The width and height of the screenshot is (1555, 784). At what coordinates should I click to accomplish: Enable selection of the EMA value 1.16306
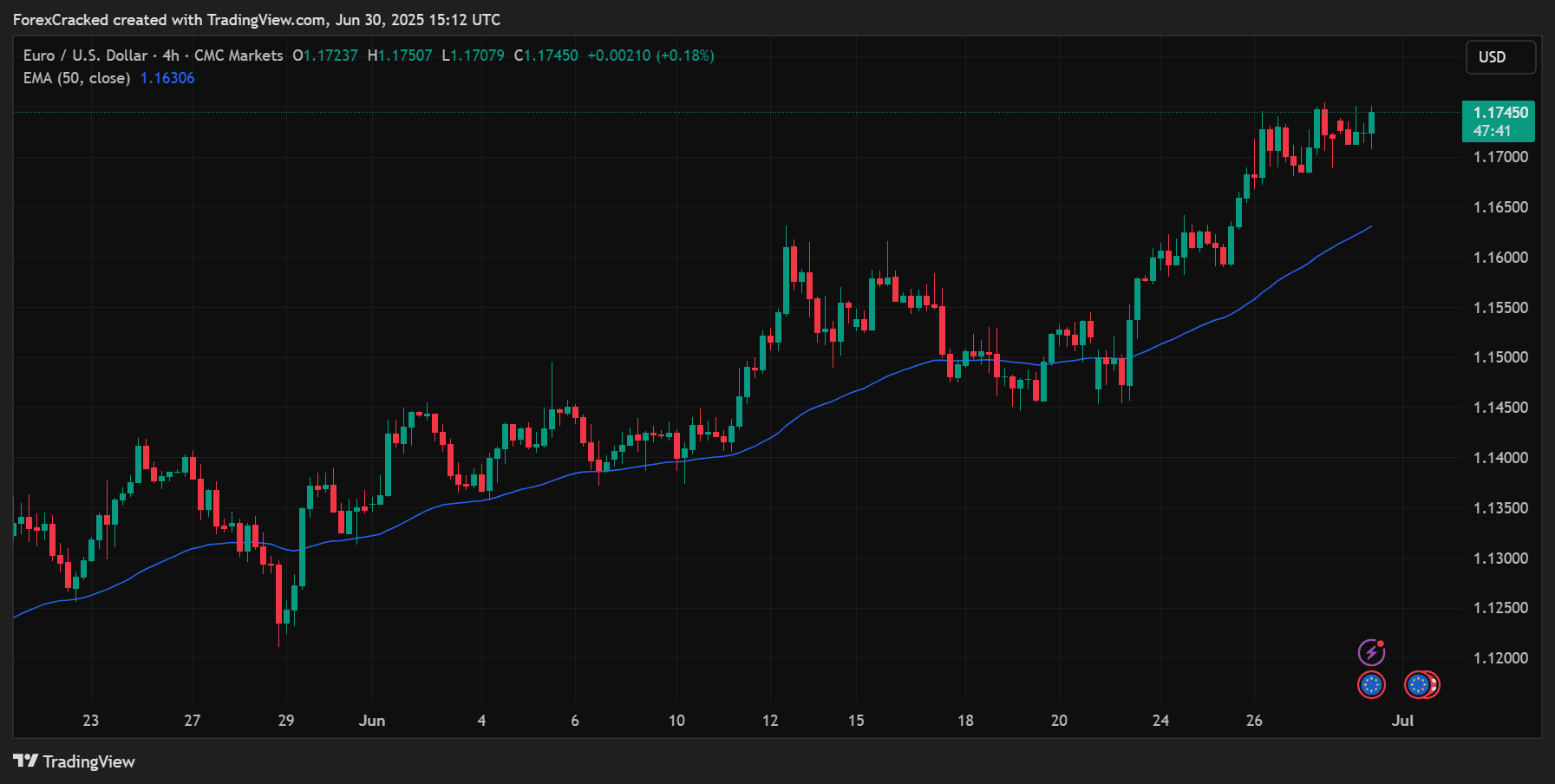167,78
